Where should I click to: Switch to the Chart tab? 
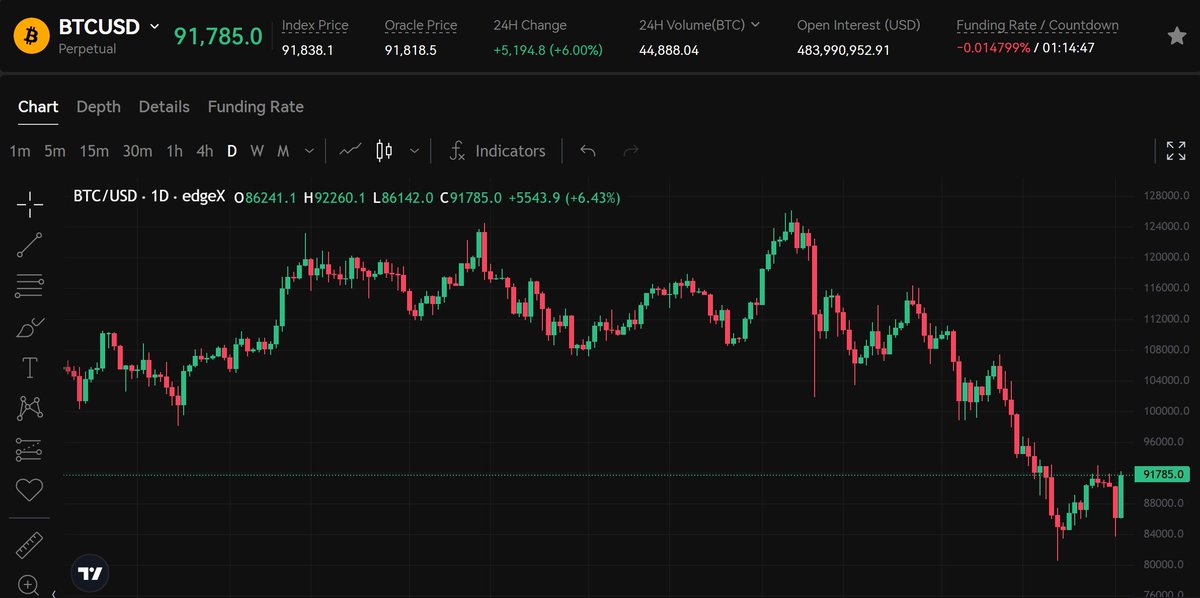click(38, 107)
